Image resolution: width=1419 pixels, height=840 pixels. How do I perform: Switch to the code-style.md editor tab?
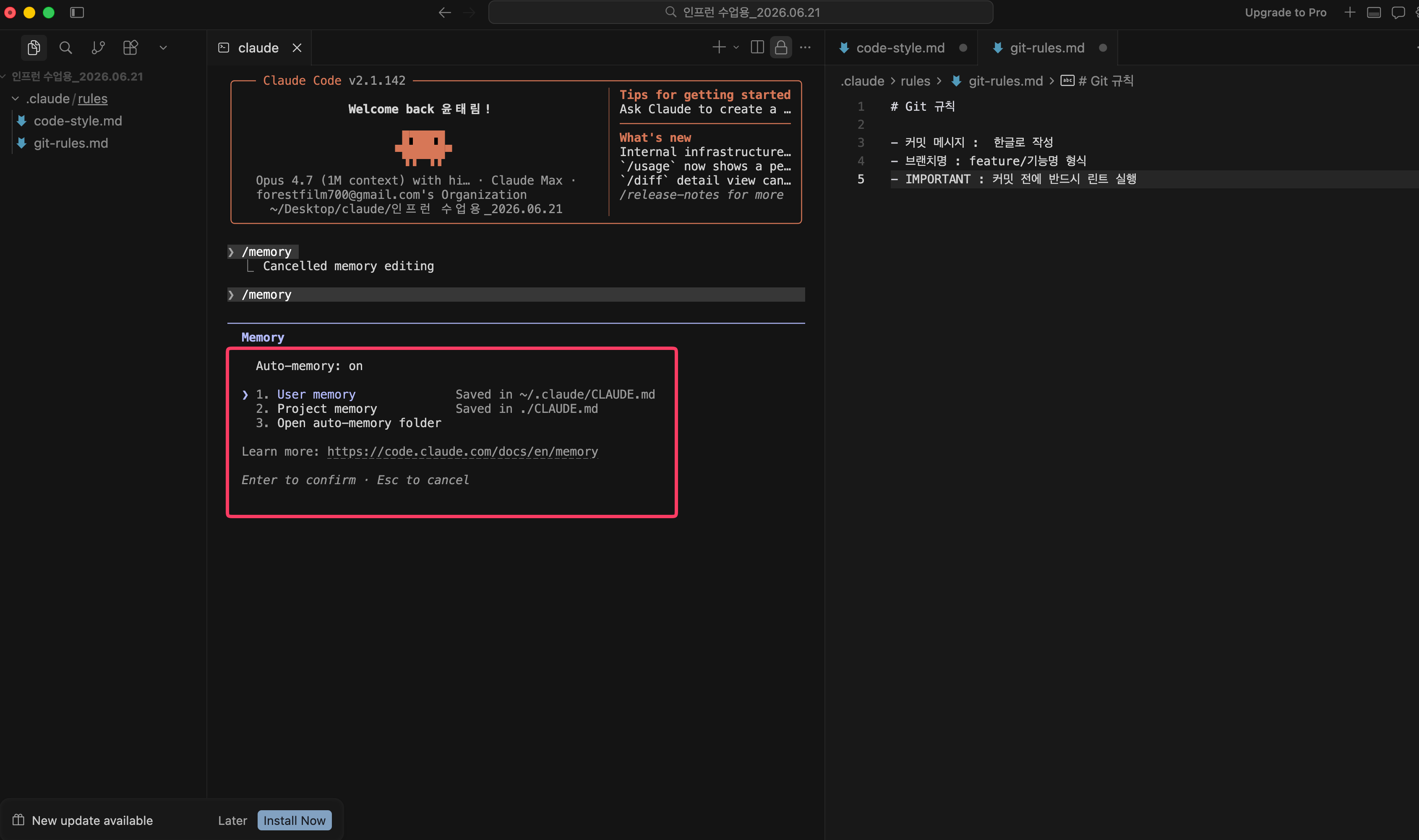pos(900,47)
